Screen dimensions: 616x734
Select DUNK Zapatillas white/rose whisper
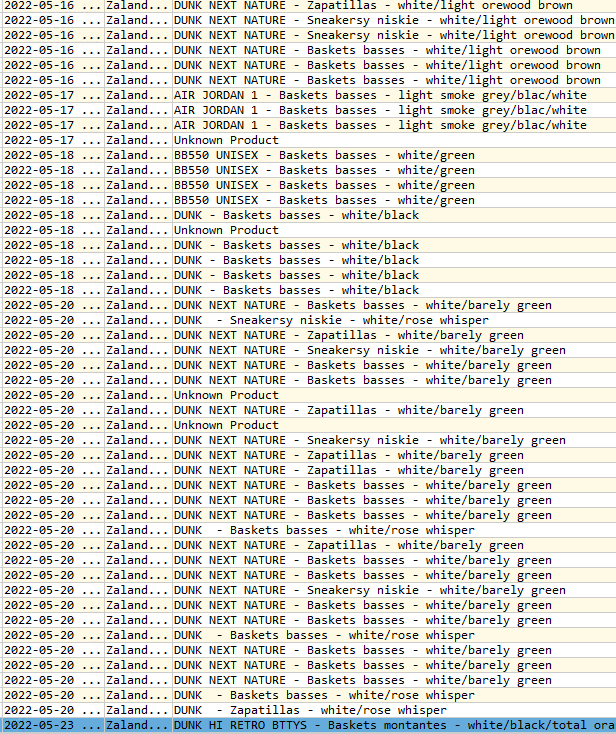[394, 710]
